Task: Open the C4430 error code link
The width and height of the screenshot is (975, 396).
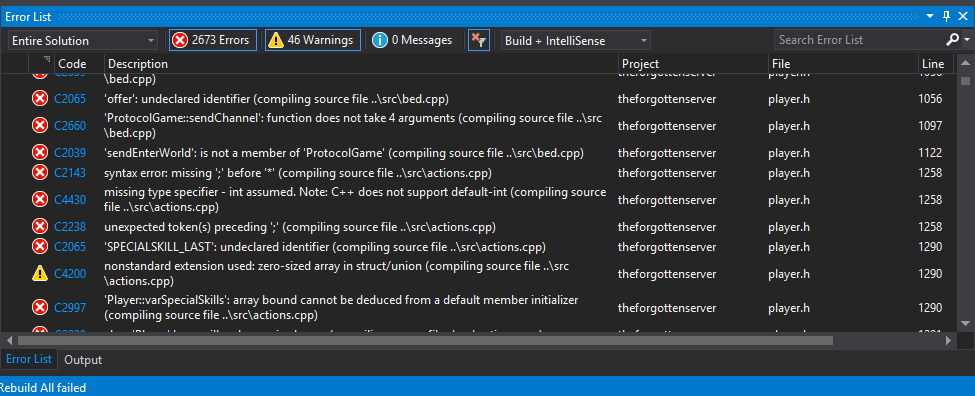Action: click(x=70, y=200)
